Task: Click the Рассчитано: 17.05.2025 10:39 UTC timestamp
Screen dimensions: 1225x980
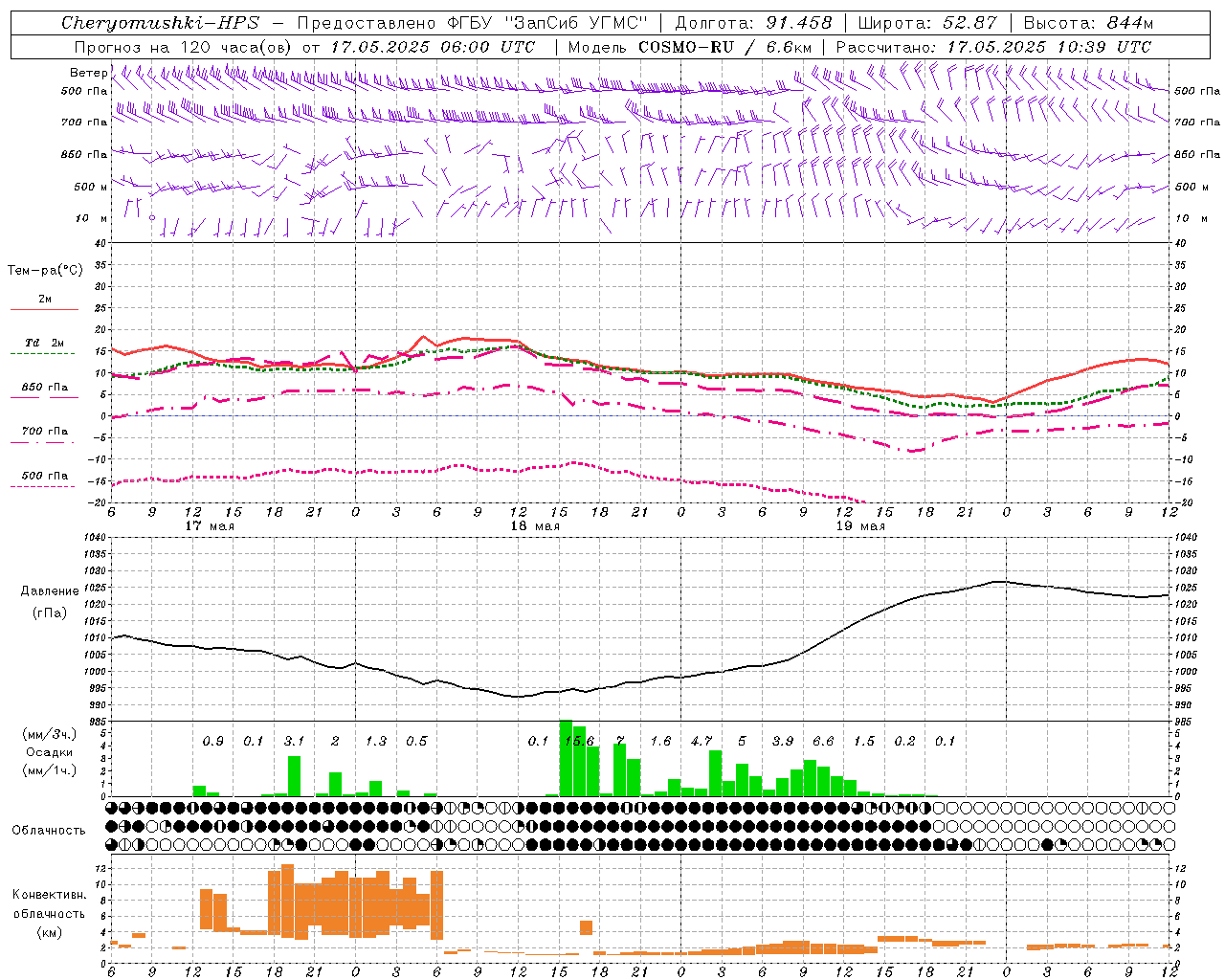Action: (x=993, y=47)
